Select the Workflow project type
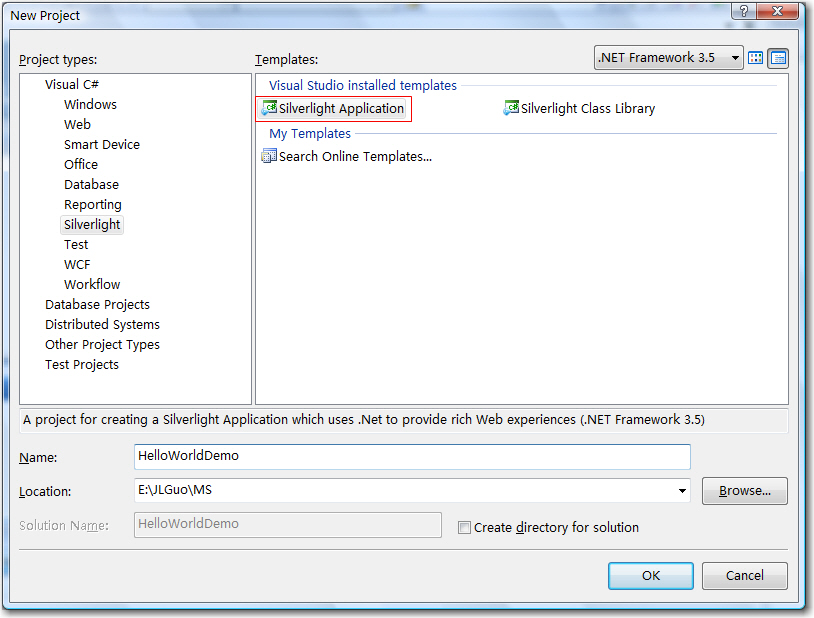 [92, 285]
